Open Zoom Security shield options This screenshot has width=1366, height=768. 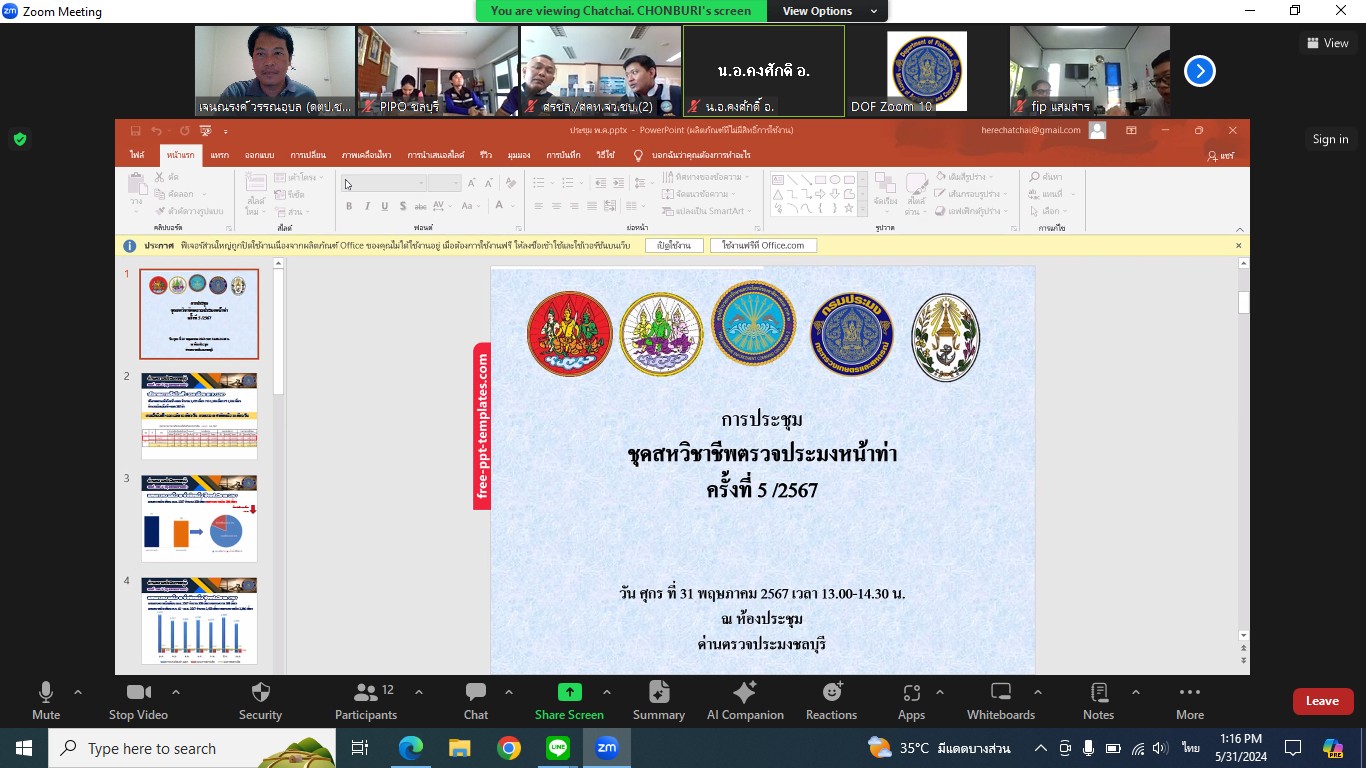(x=260, y=700)
